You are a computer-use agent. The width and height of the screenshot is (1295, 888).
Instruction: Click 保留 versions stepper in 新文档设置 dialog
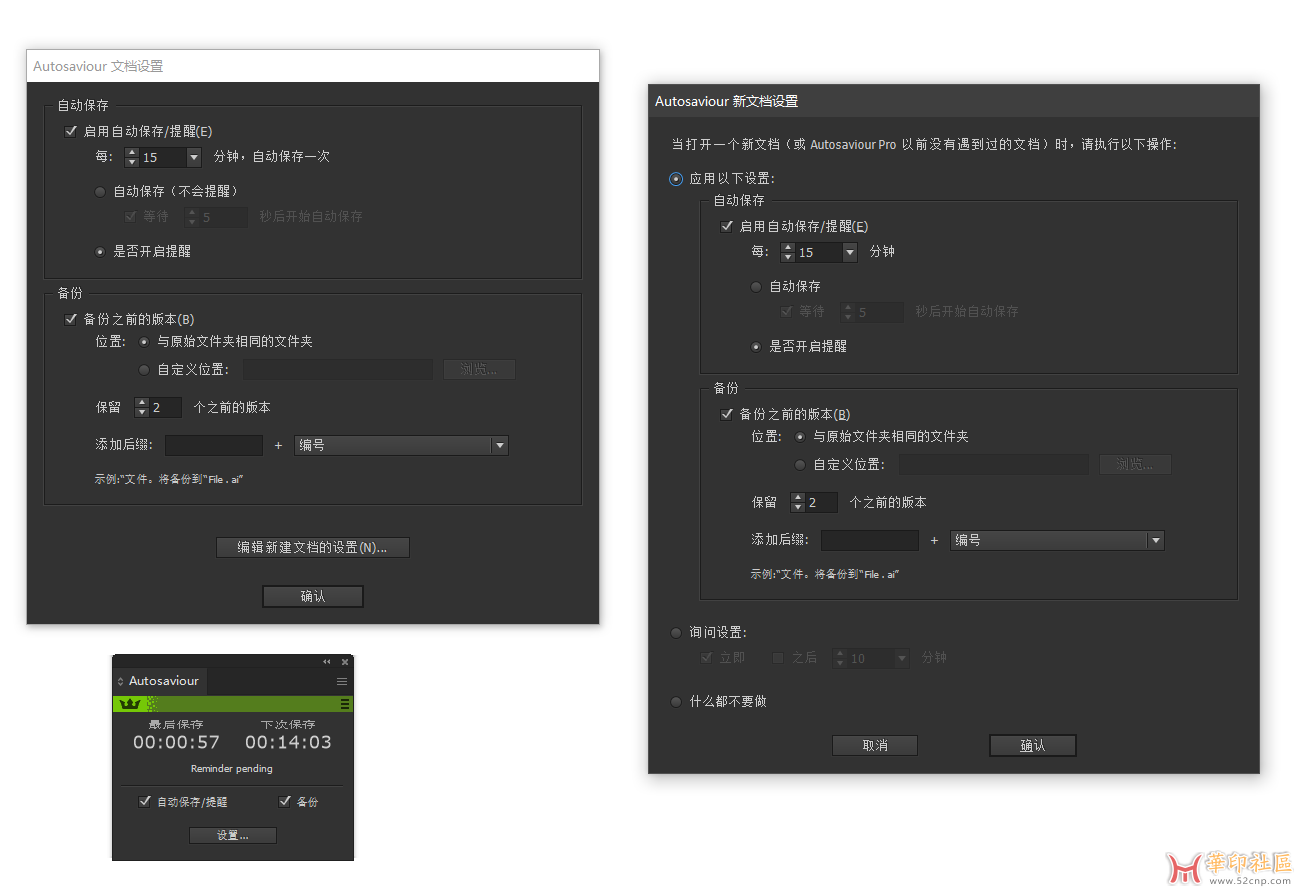click(798, 502)
